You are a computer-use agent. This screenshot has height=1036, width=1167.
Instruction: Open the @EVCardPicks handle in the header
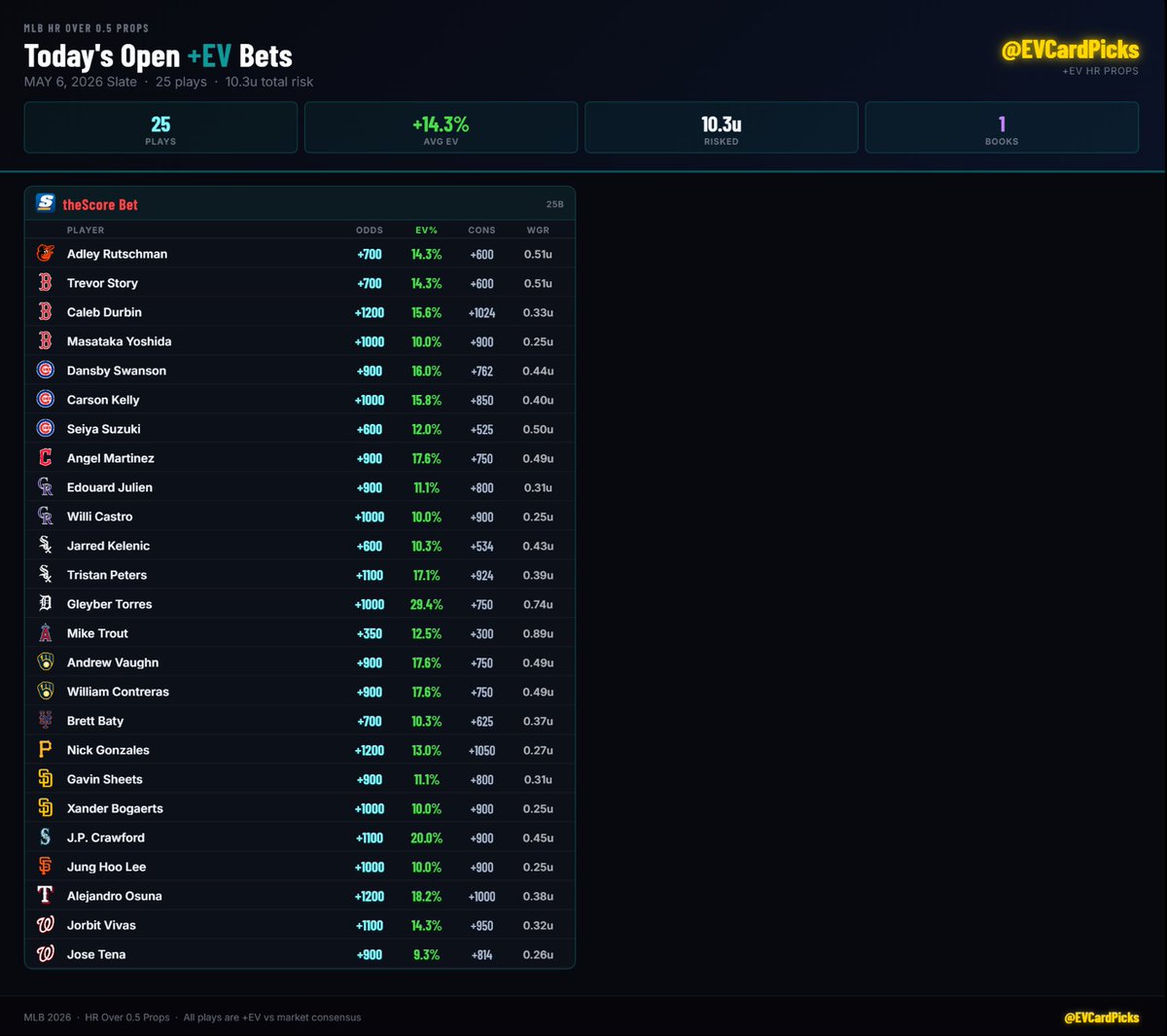[1070, 50]
